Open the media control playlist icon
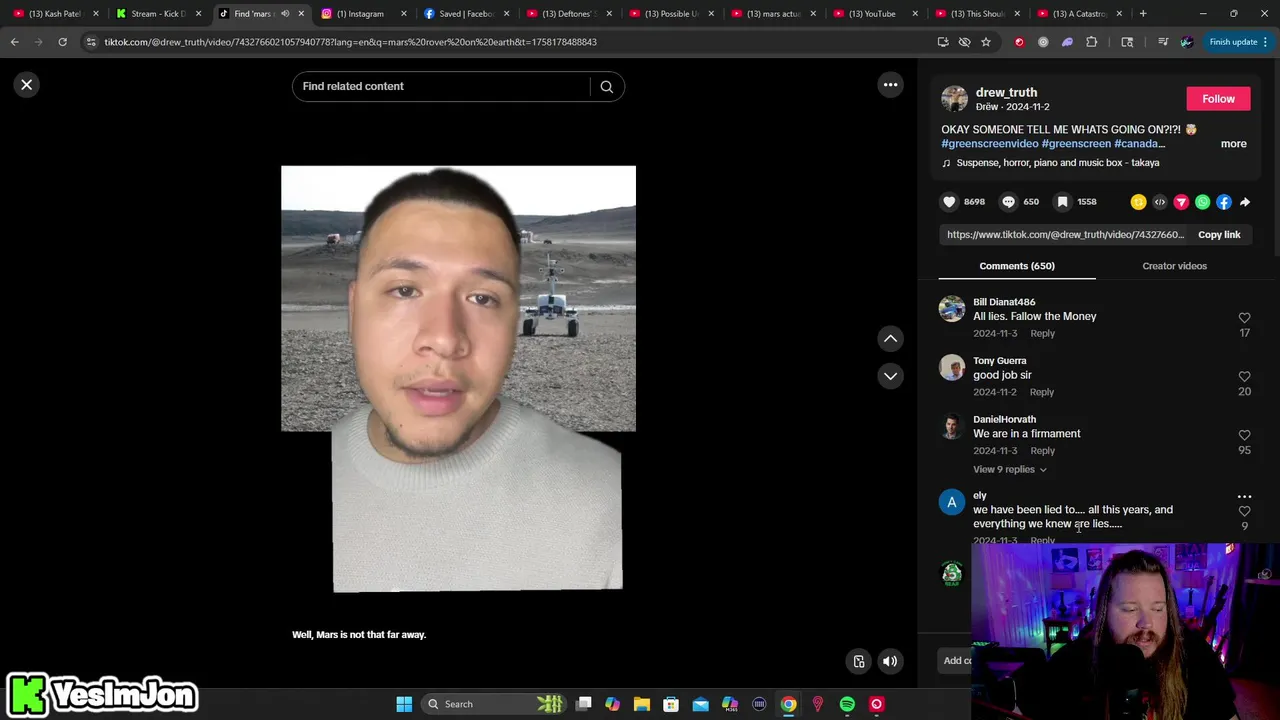The height and width of the screenshot is (720, 1280). point(1162,42)
